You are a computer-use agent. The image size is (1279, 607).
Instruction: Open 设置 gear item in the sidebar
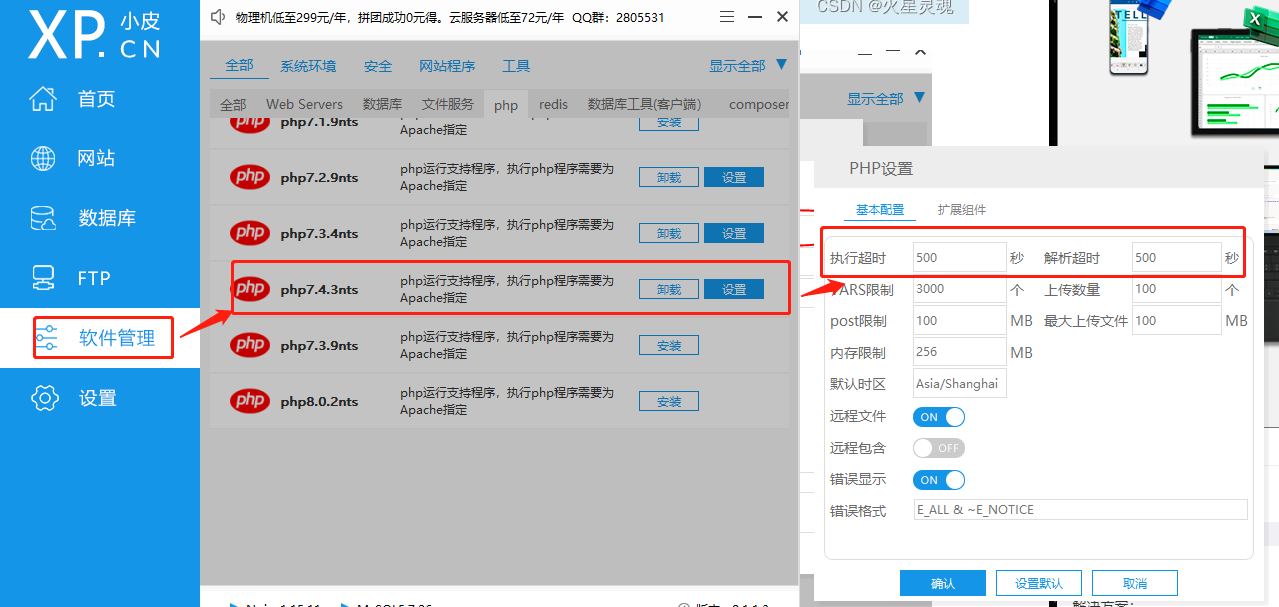[73, 398]
